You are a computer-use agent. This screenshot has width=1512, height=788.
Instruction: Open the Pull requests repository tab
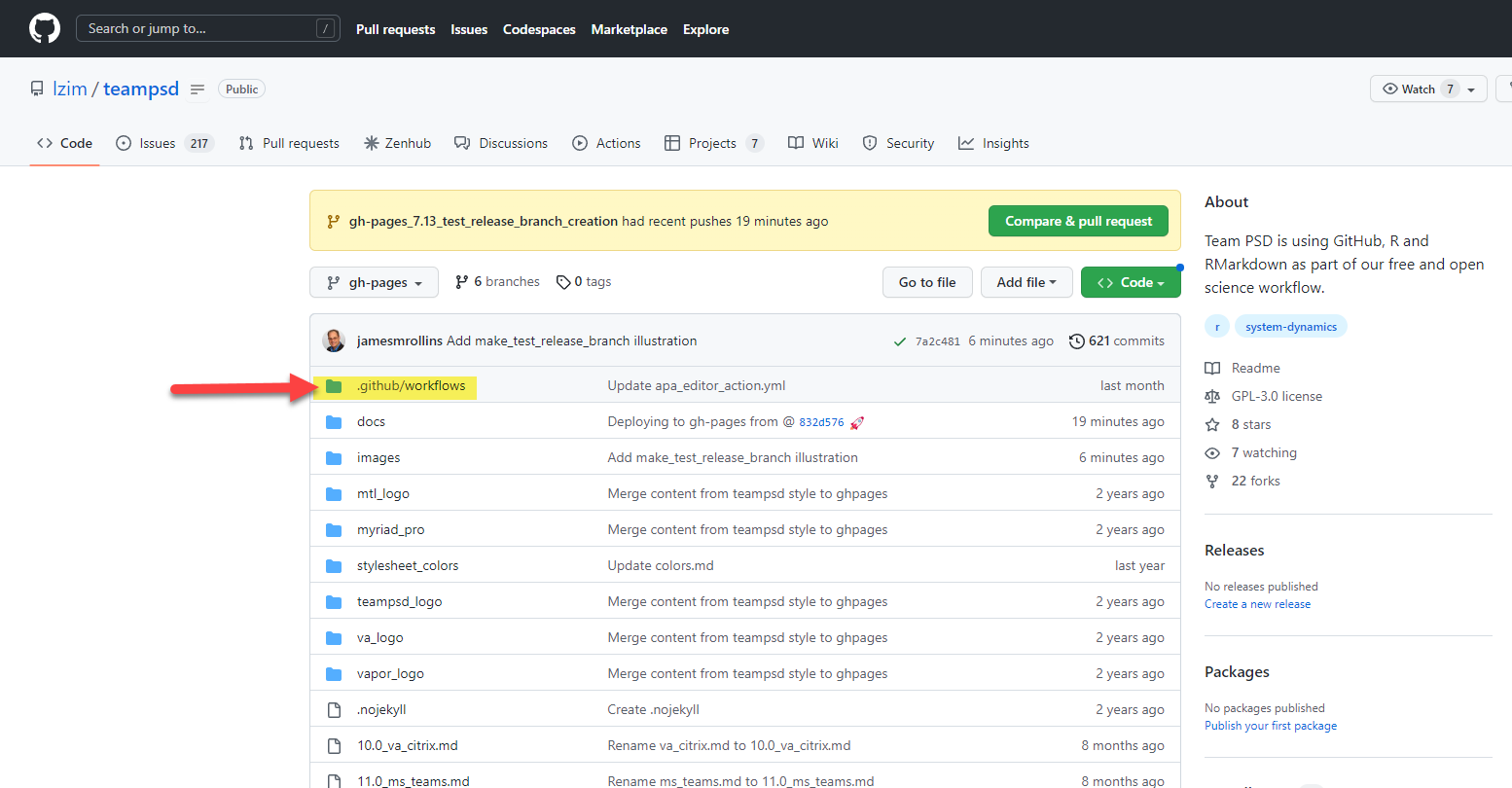[x=289, y=143]
